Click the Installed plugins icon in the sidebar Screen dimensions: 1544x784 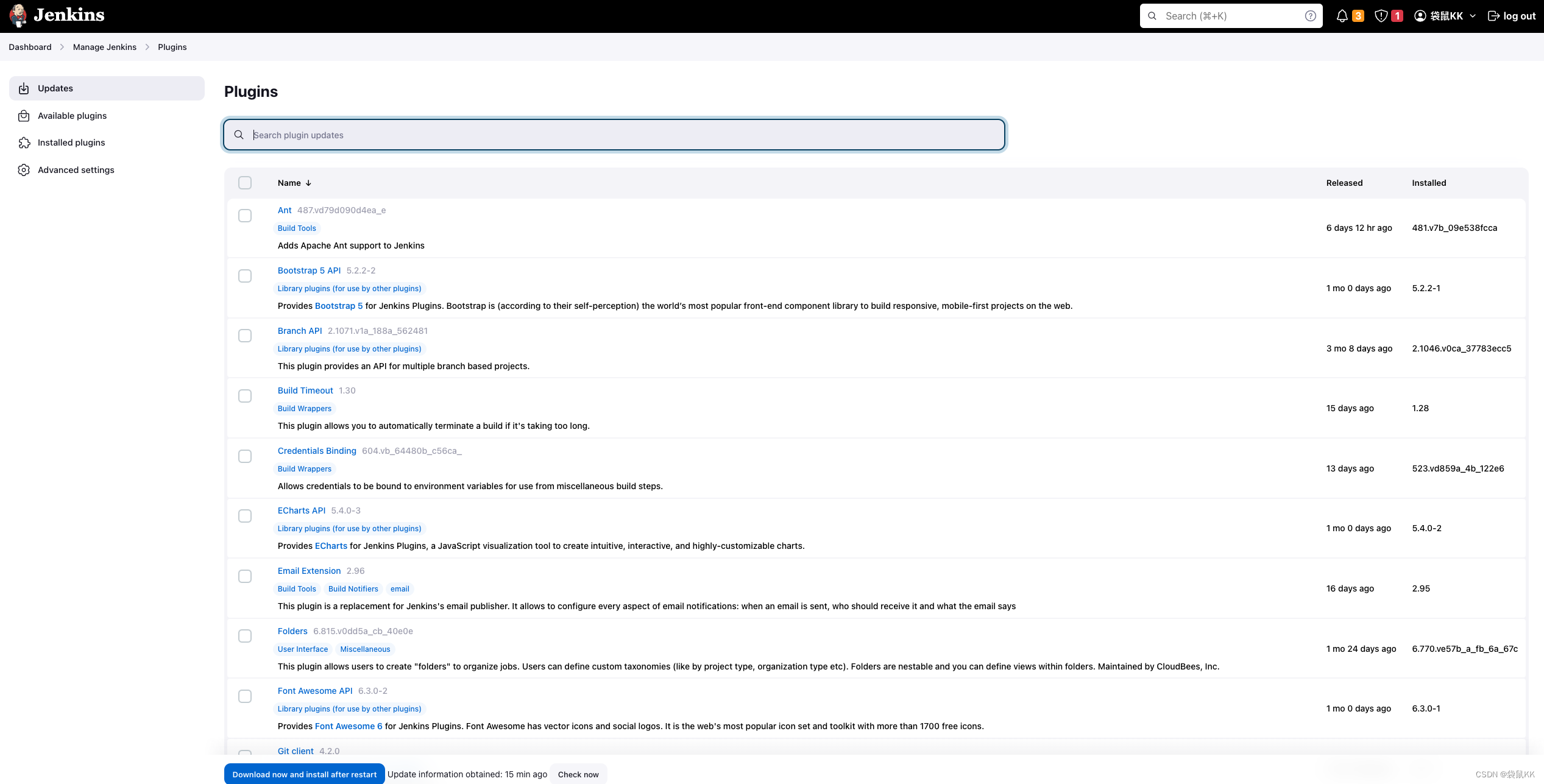click(24, 143)
